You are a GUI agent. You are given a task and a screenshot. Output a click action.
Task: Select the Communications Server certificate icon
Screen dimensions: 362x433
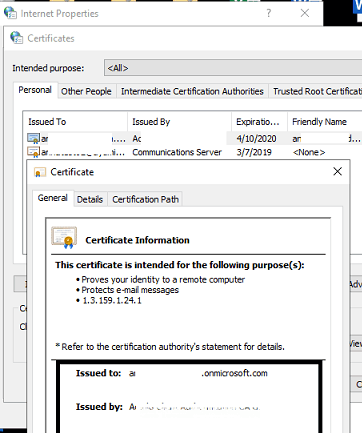pyautogui.click(x=33, y=152)
